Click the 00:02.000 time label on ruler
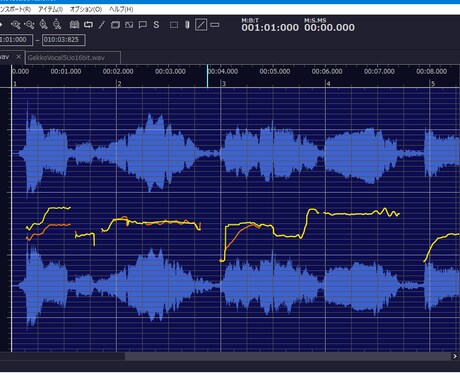Viewport: 460px width, 380px height. click(118, 71)
